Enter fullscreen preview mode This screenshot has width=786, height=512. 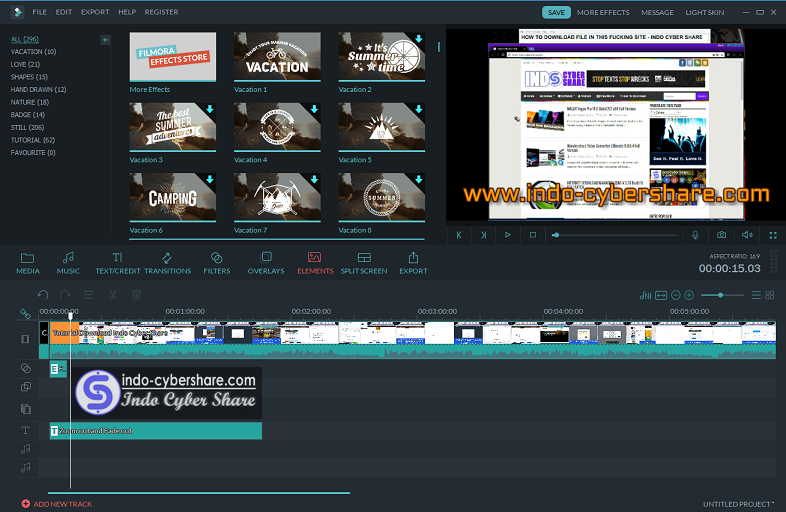click(773, 235)
